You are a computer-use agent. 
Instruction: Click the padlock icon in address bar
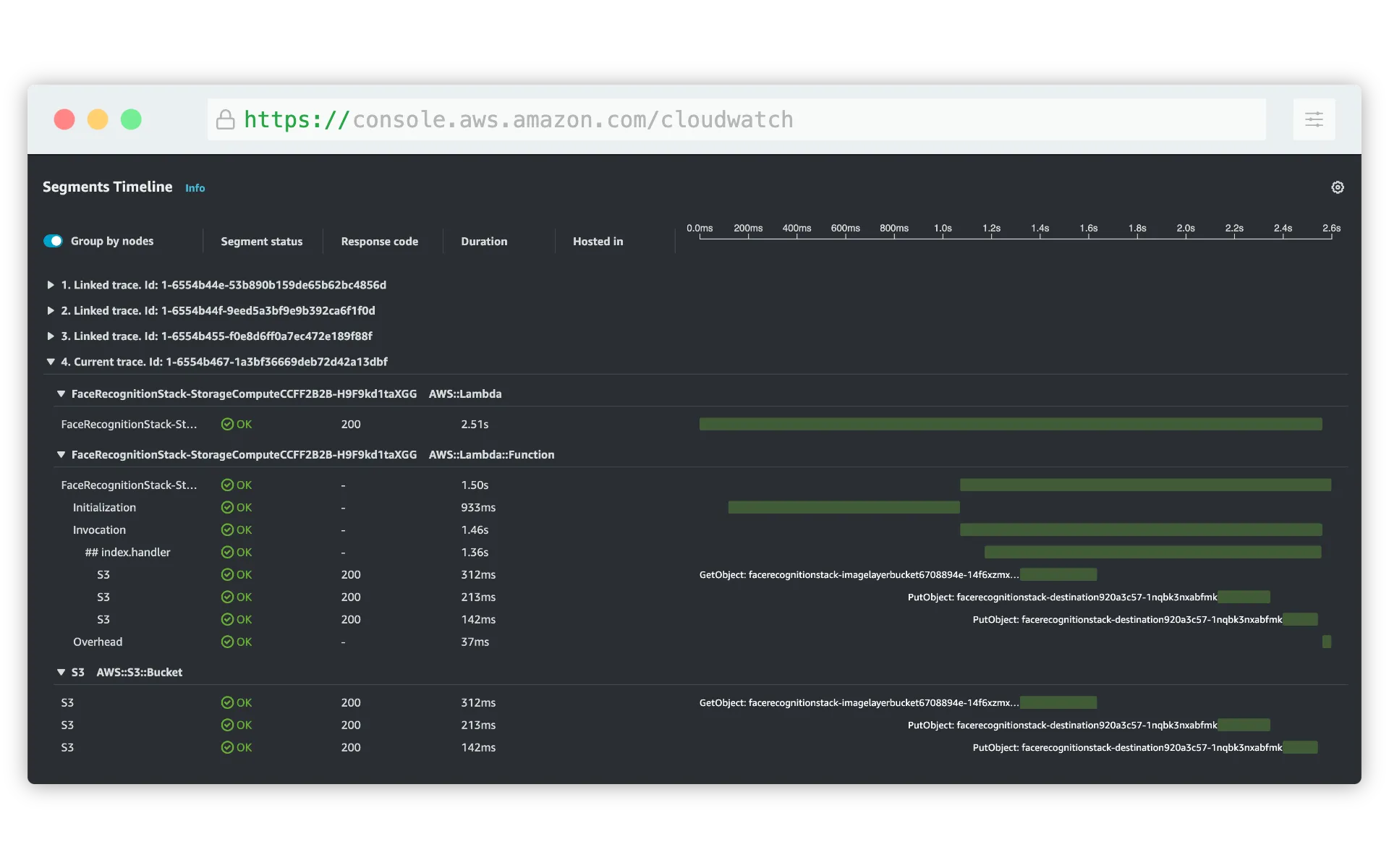pyautogui.click(x=226, y=119)
